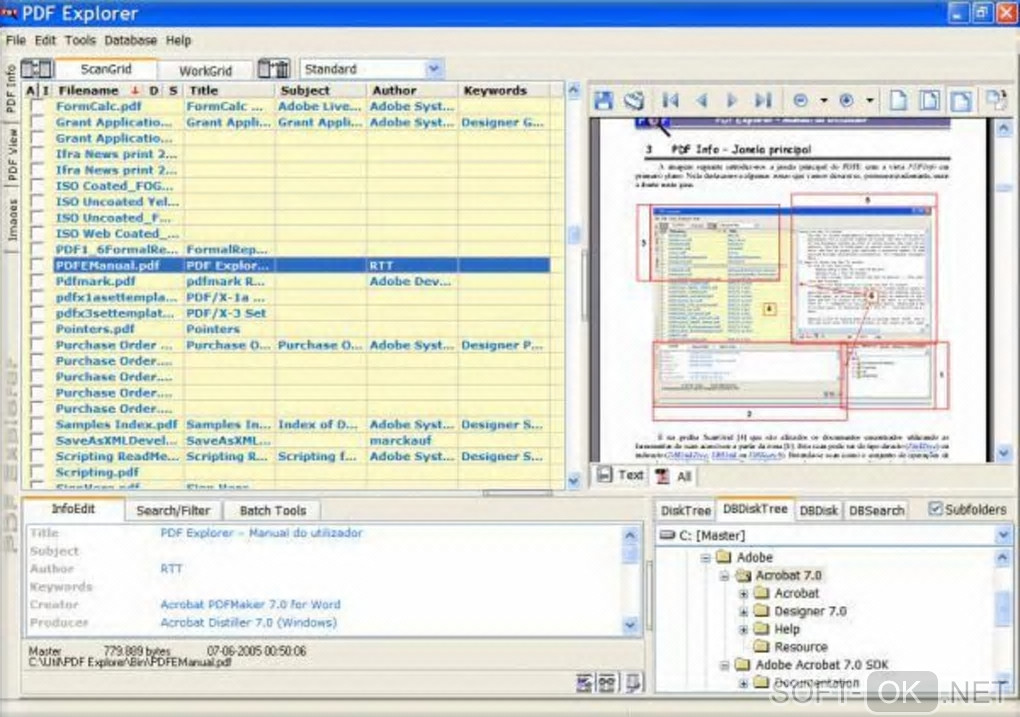Switch to DiskTree tab
Viewport: 1020px width, 717px height.
click(x=685, y=511)
